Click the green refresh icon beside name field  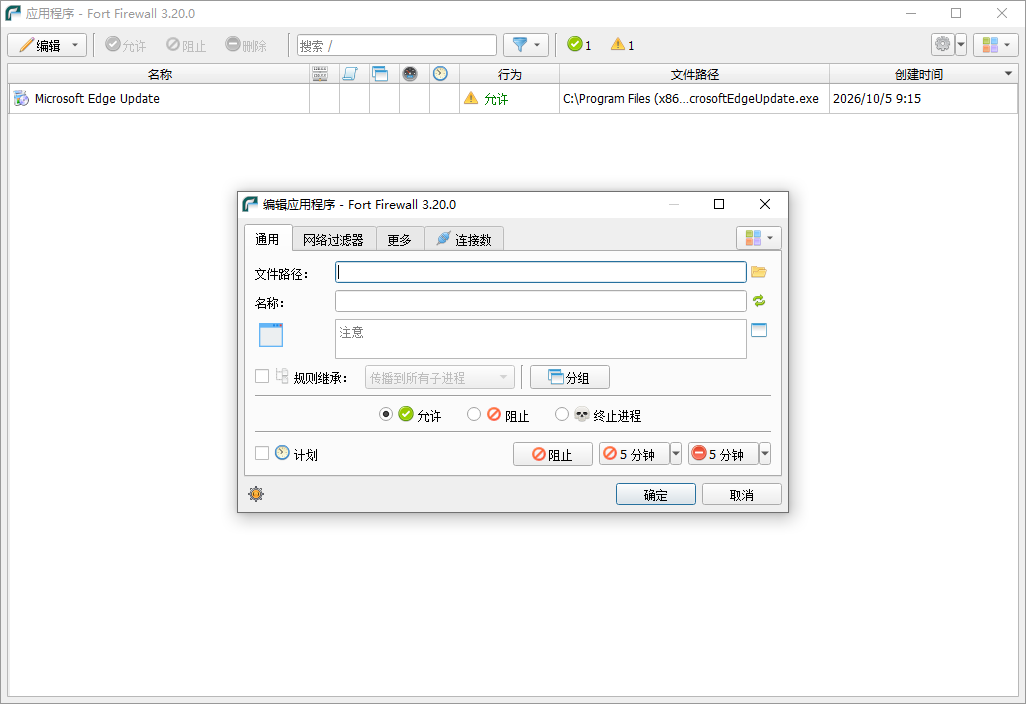pyautogui.click(x=758, y=301)
